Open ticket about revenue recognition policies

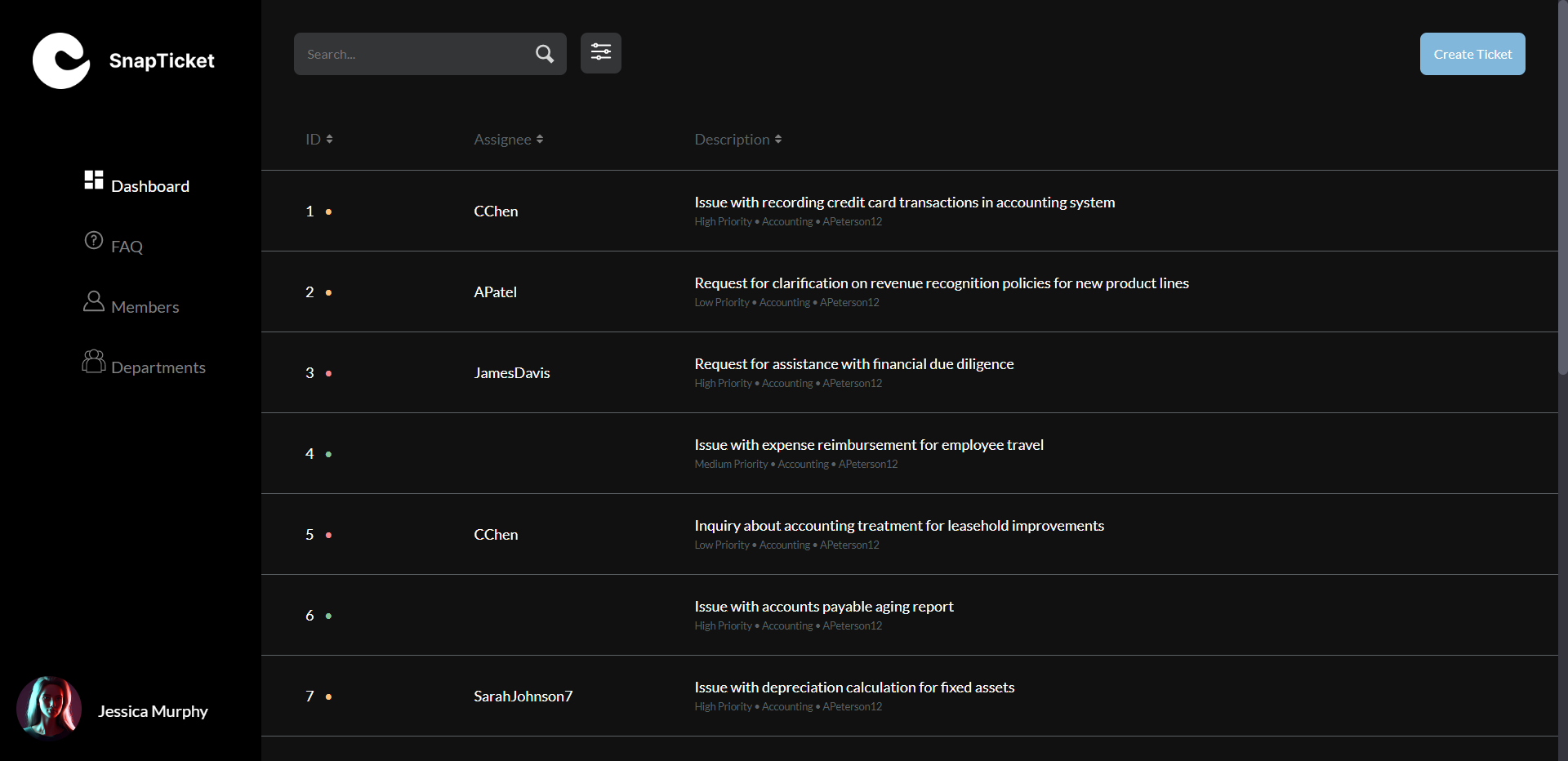[x=942, y=283]
